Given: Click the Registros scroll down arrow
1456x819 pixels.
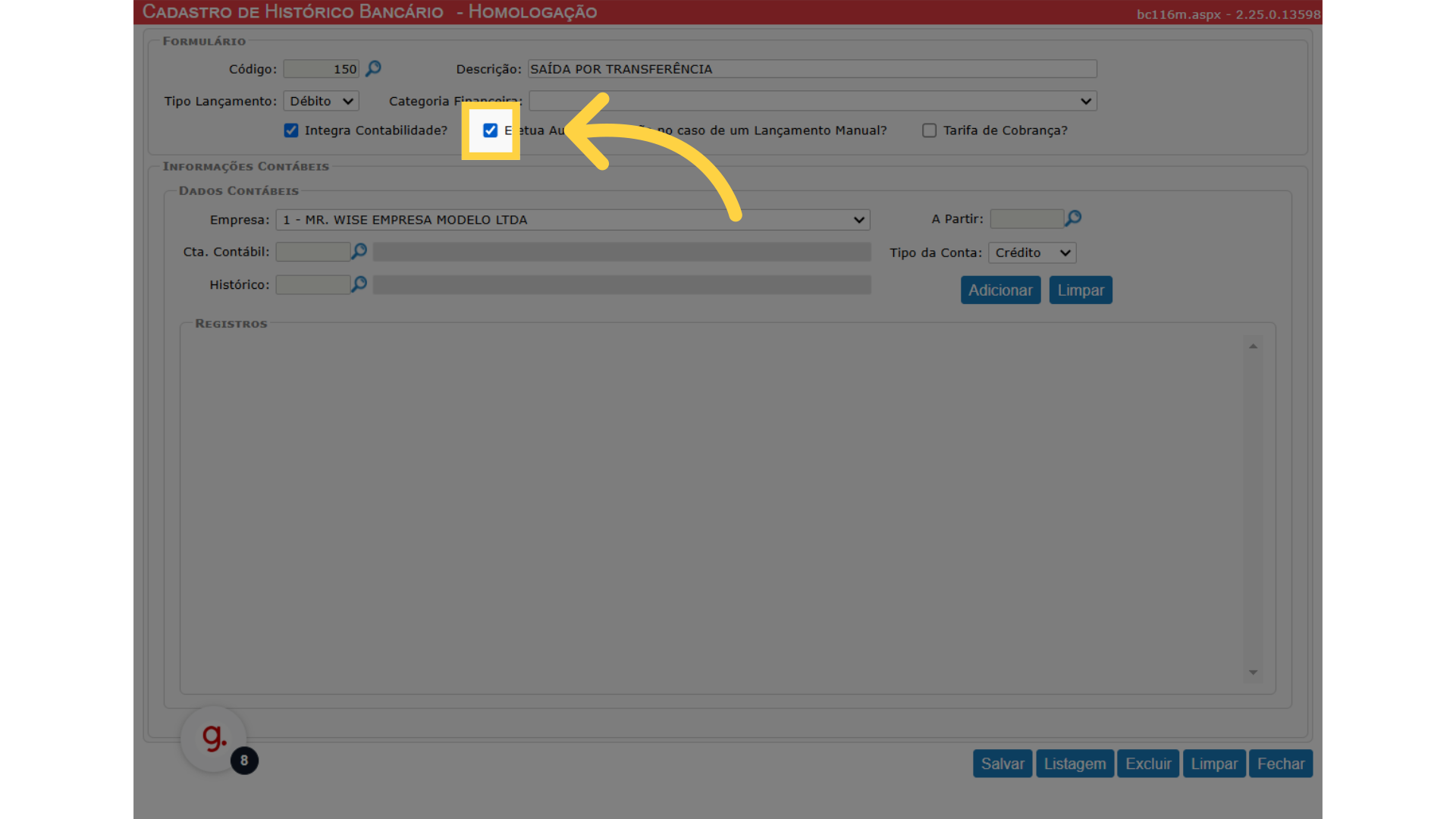Looking at the screenshot, I should point(1253,673).
